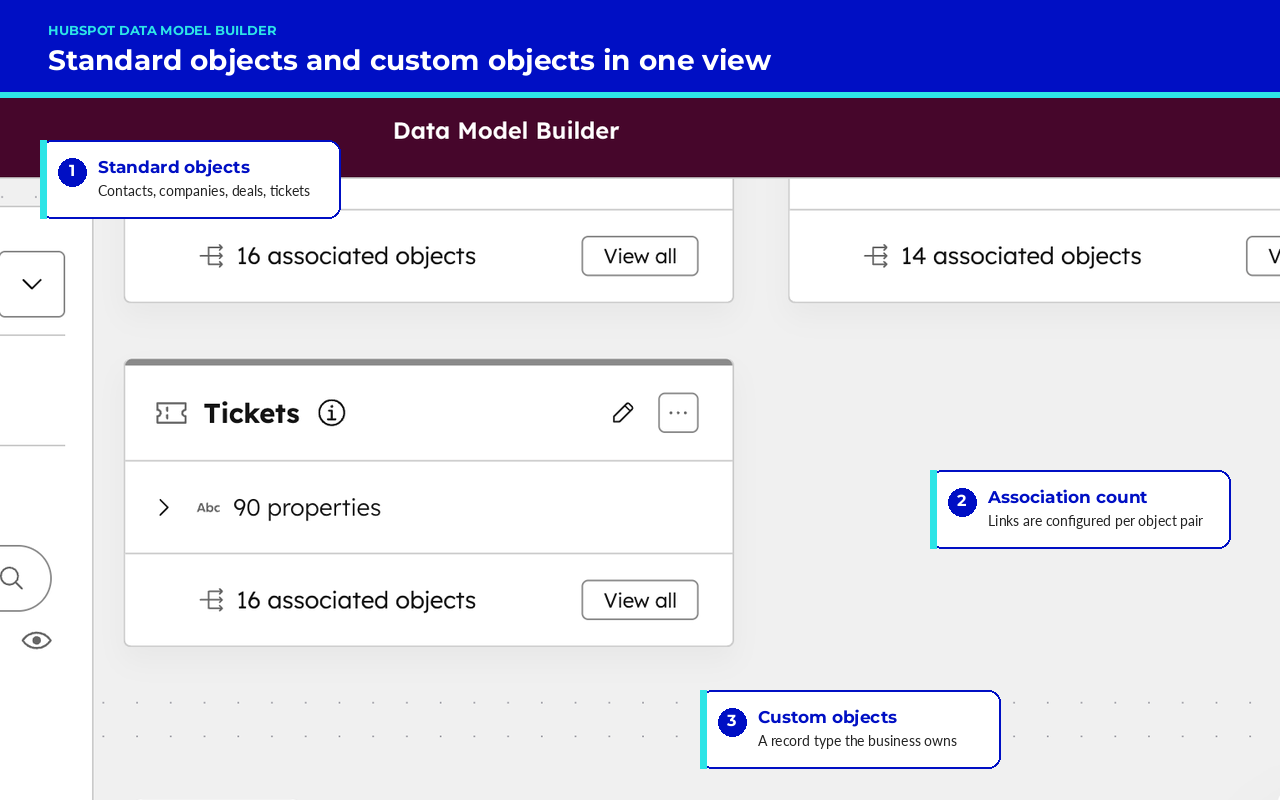Click 16 associated objects text in Tickets card

pos(356,600)
